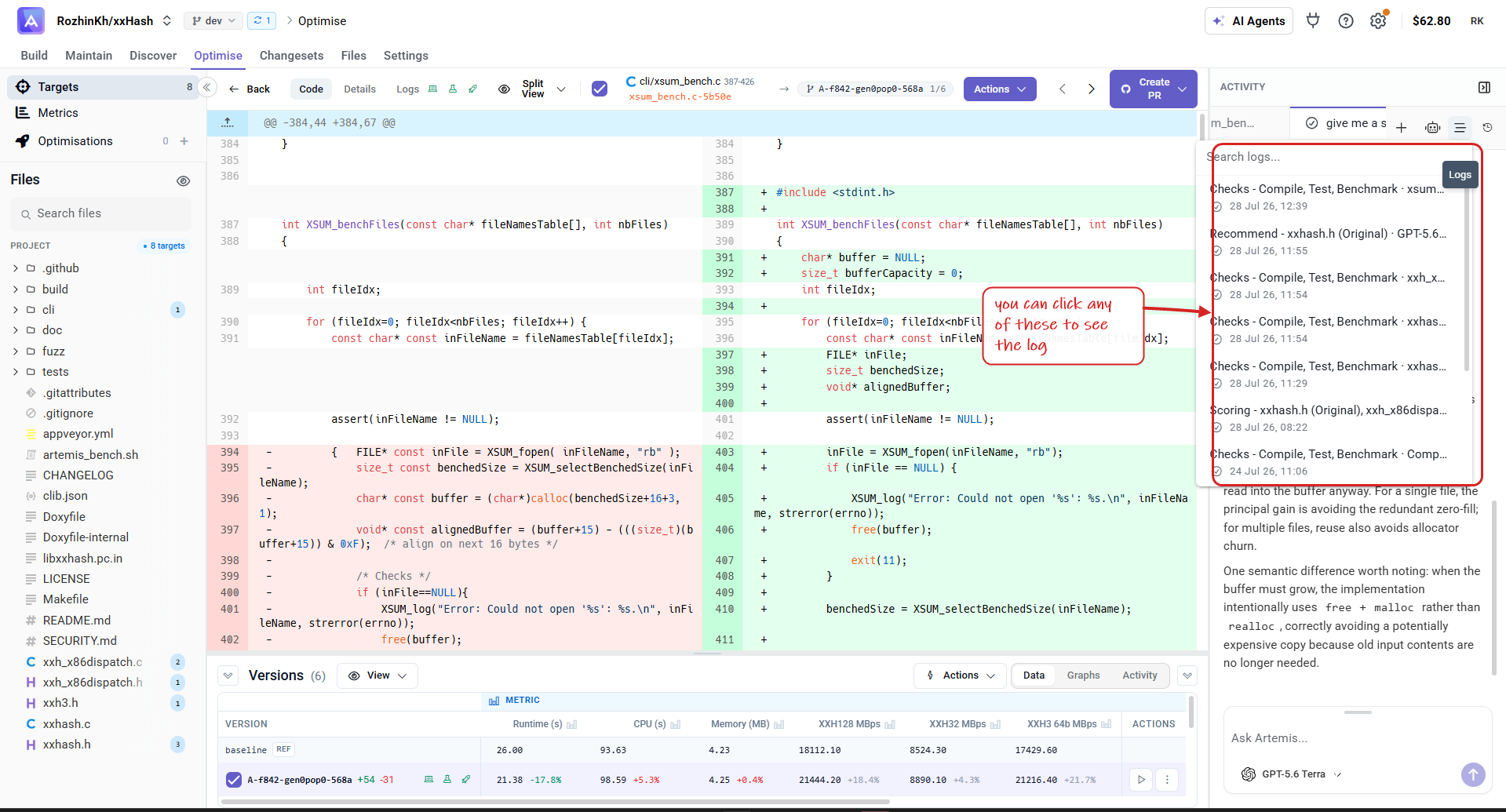1506x812 pixels.
Task: Run version A-f842 with play icon
Action: click(1141, 780)
